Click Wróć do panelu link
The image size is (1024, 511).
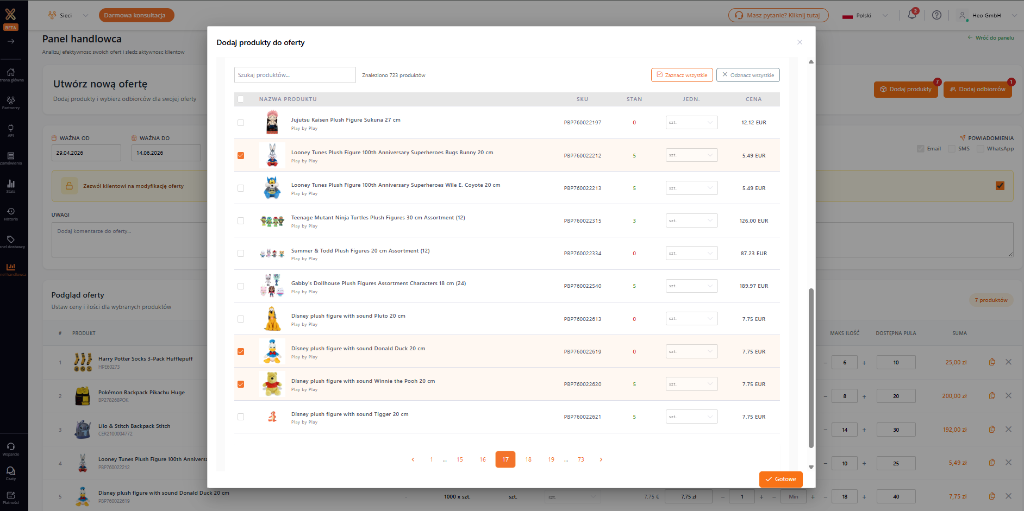point(990,38)
